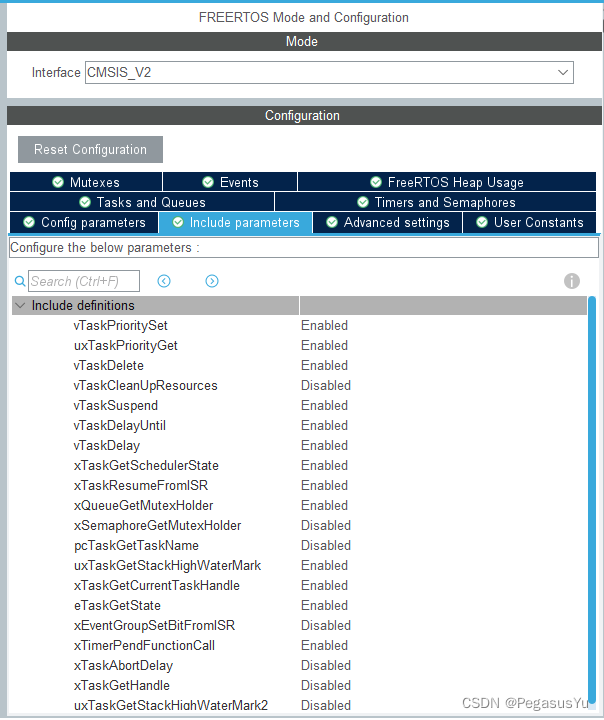Select the xTaskAbortDelay parameter
The width and height of the screenshot is (604, 720).
[x=123, y=665]
